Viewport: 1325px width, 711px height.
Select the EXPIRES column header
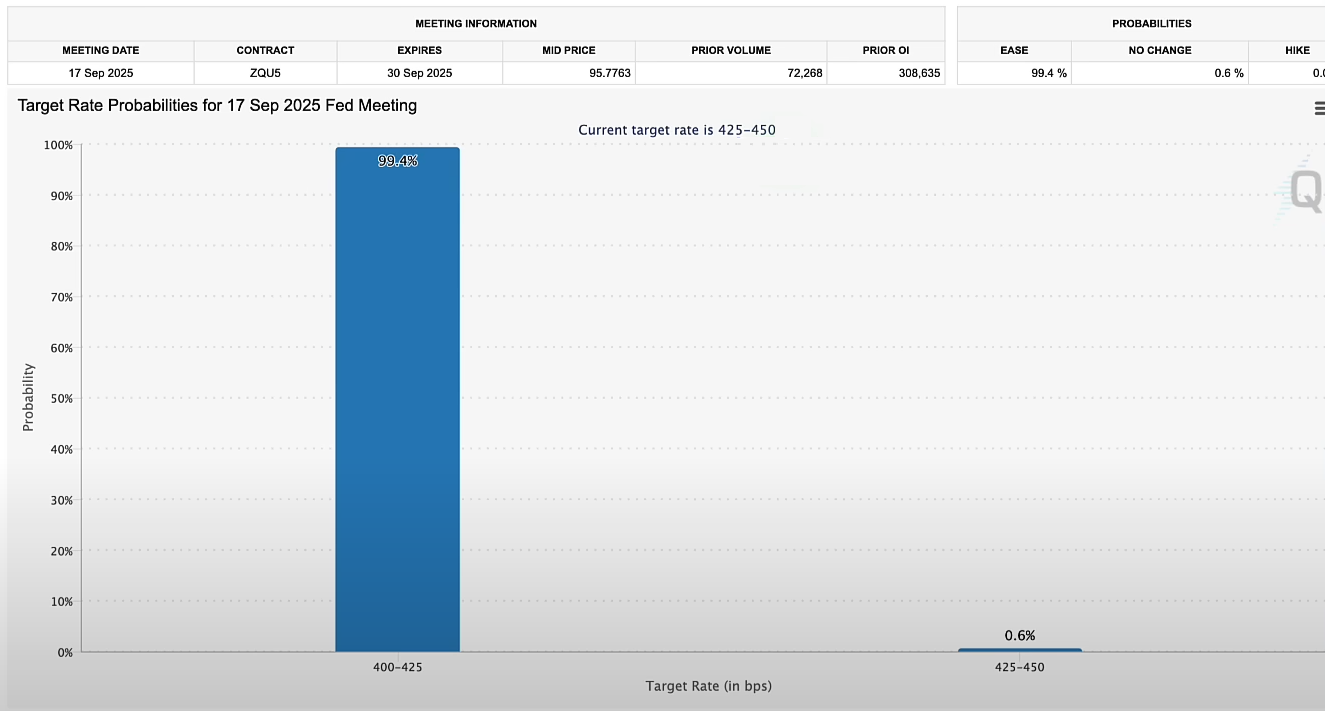(419, 50)
